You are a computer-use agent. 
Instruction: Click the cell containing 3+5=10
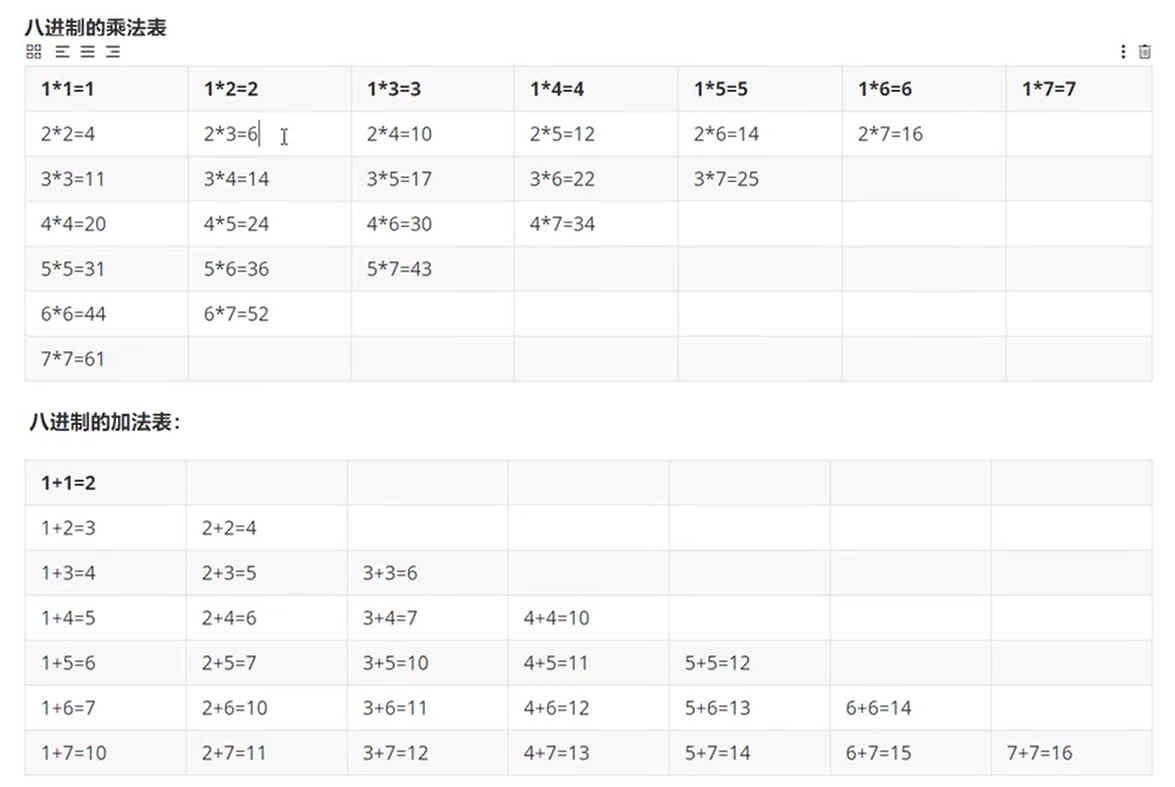click(x=427, y=663)
